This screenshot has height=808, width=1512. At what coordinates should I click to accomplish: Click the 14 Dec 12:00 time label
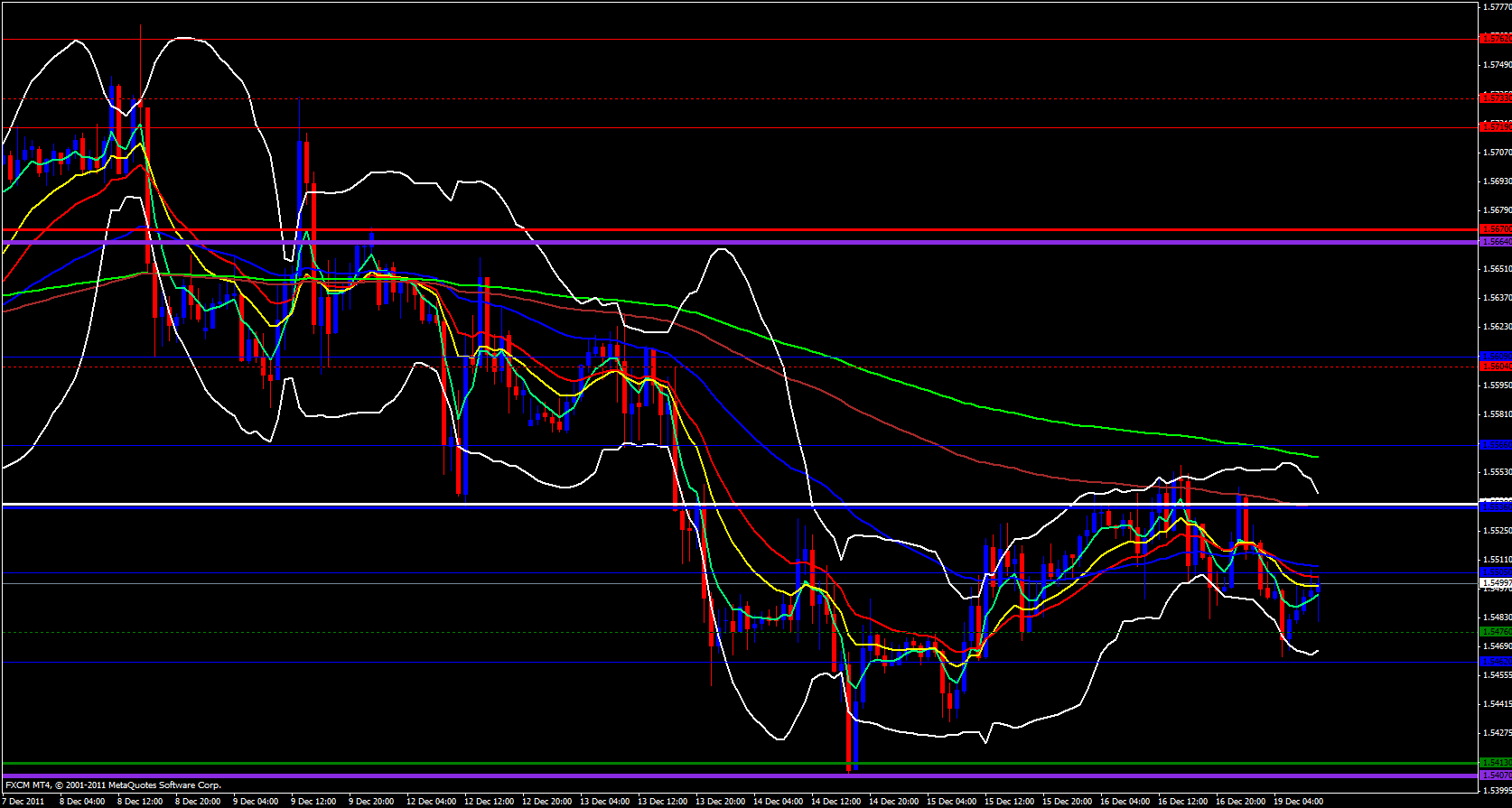pos(835,801)
